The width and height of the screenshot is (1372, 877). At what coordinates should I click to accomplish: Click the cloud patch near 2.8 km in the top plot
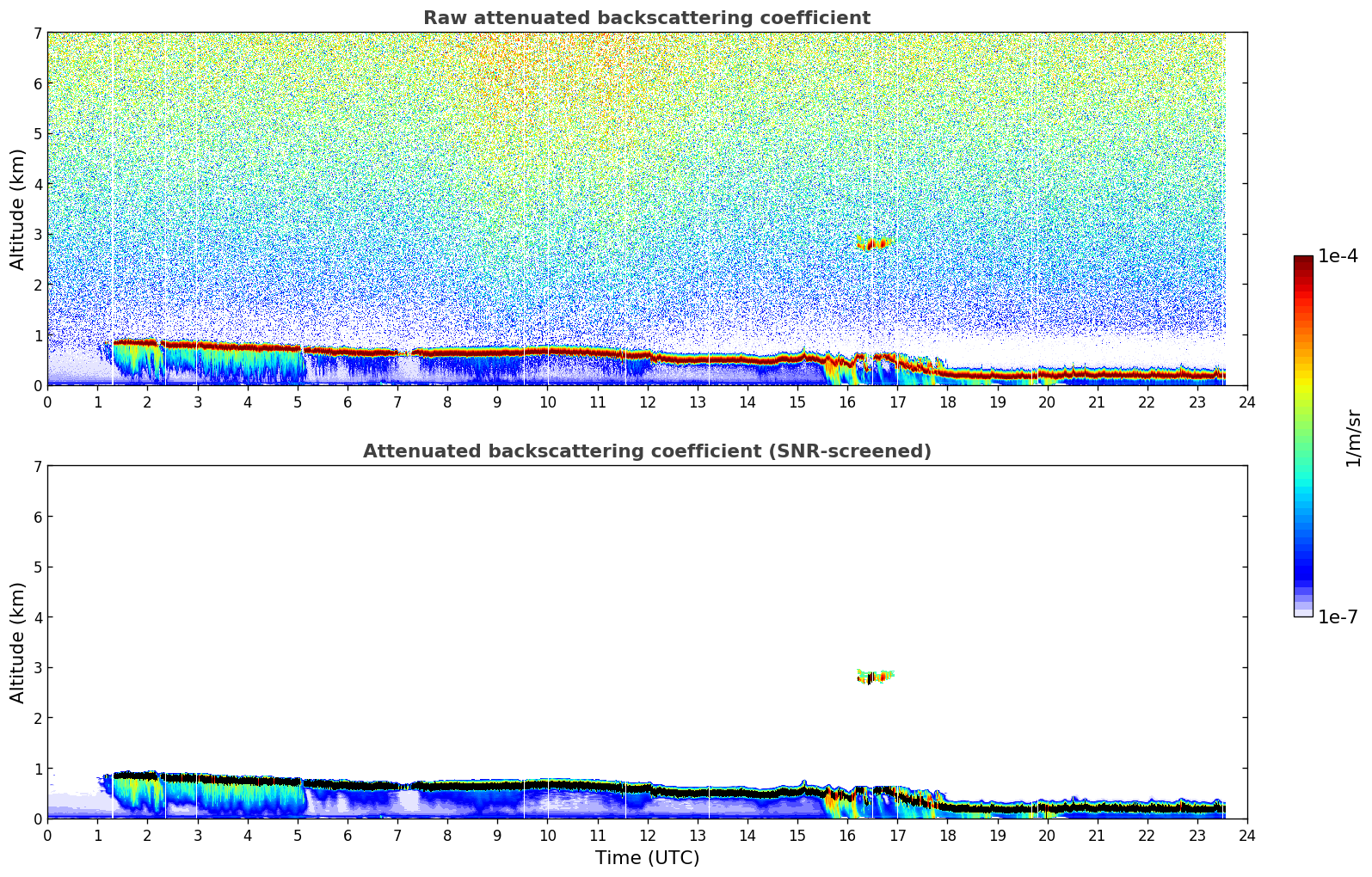click(x=874, y=244)
